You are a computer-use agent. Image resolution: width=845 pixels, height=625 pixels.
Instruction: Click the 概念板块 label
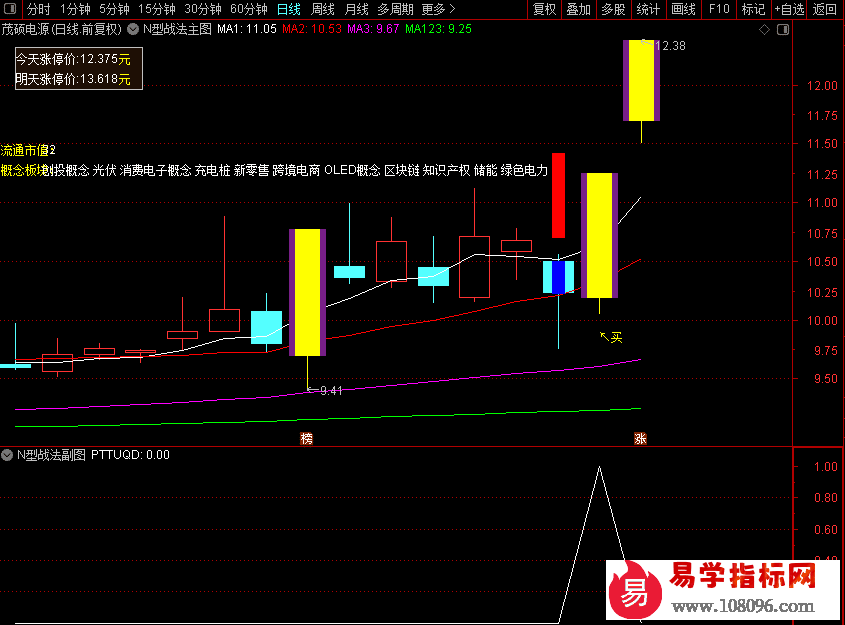(x=25, y=170)
